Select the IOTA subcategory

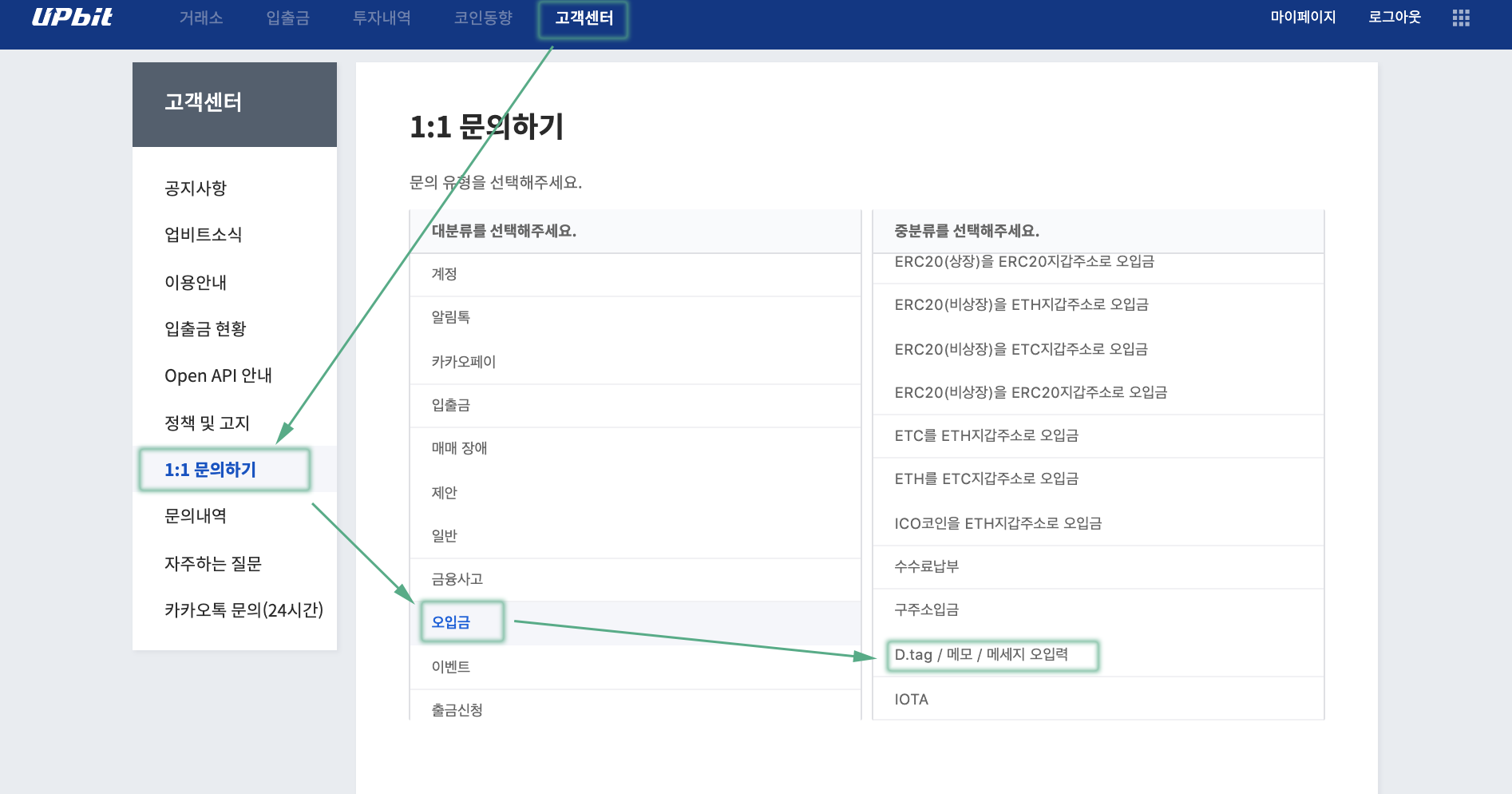pyautogui.click(x=1098, y=699)
